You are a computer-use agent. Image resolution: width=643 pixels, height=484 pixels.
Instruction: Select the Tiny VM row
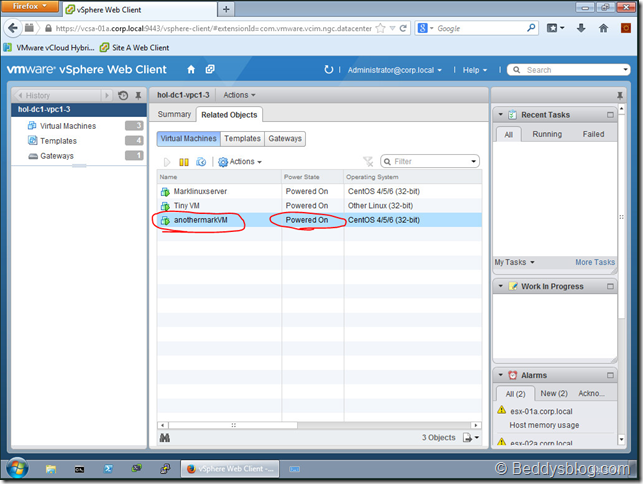pos(319,205)
